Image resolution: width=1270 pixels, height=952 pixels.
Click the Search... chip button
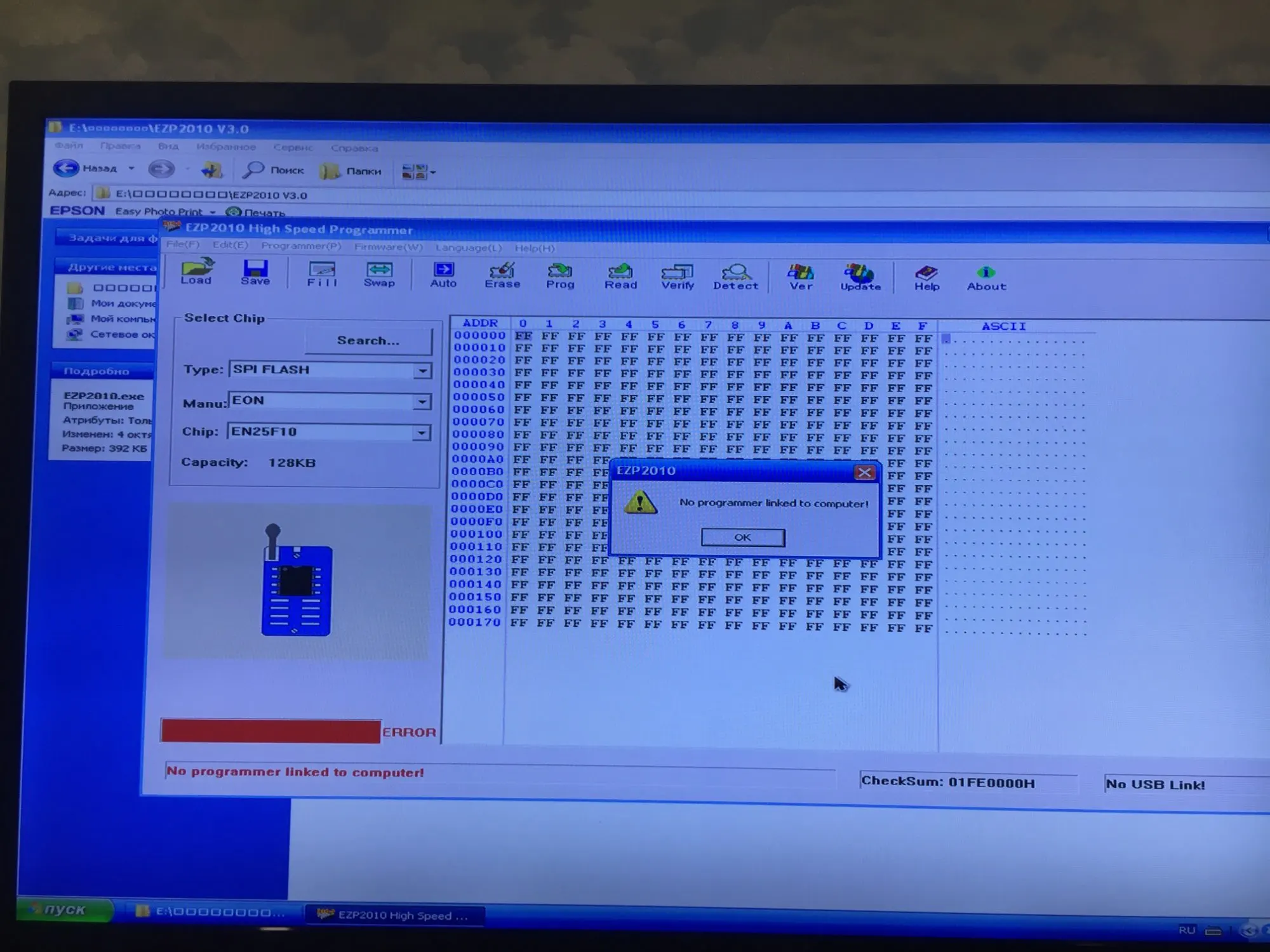[368, 341]
